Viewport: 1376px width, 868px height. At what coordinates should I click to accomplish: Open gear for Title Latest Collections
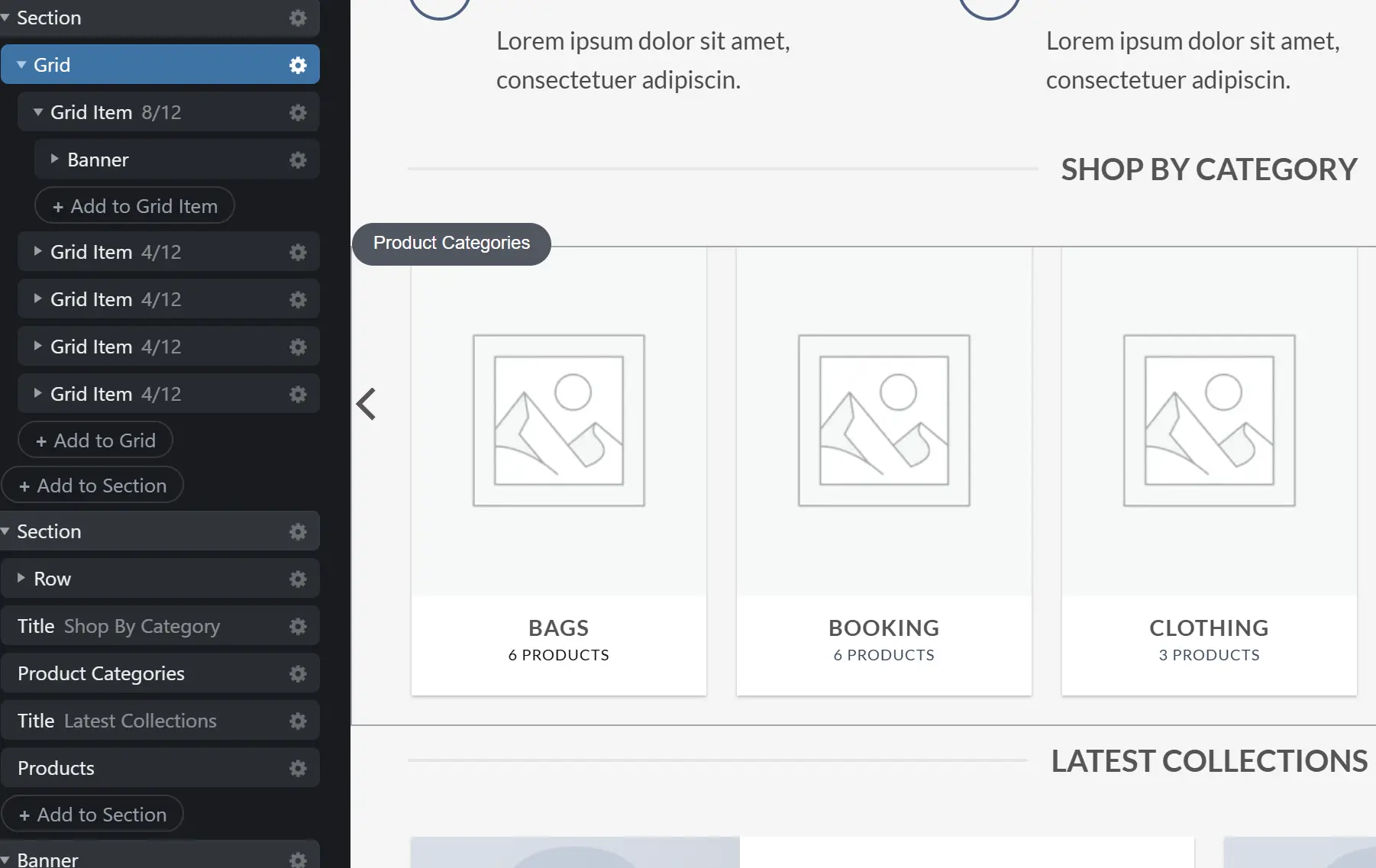[298, 721]
